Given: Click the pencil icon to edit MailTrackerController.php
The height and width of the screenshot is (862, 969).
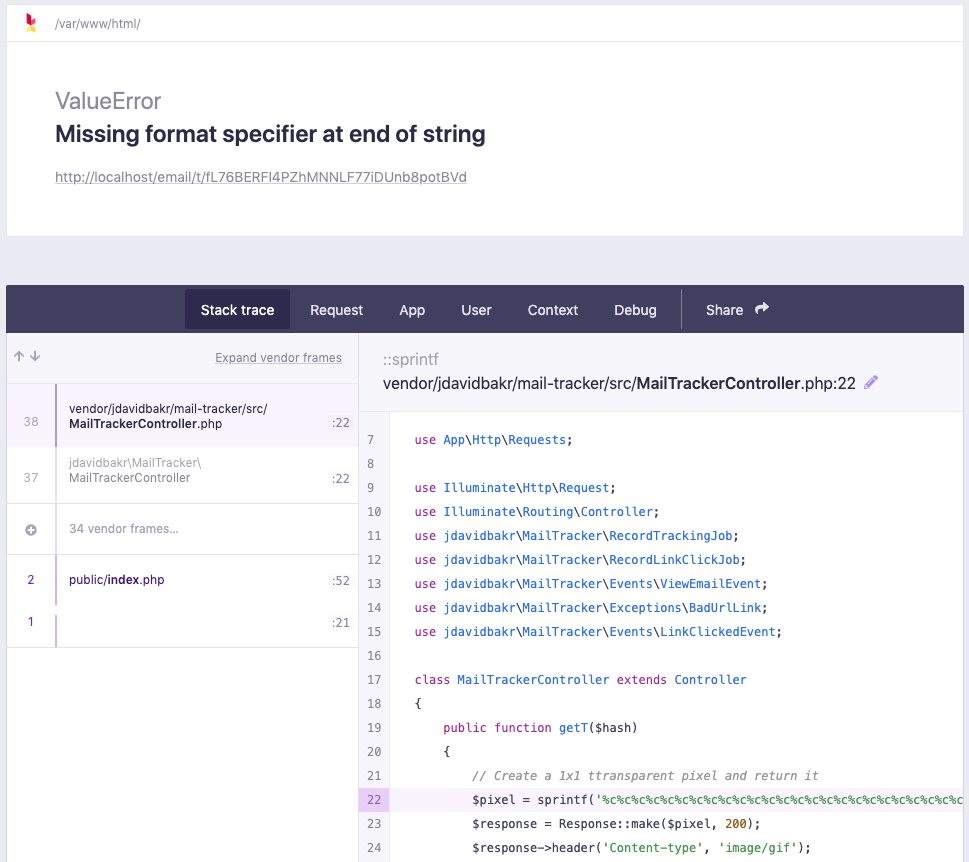Looking at the screenshot, I should point(870,382).
